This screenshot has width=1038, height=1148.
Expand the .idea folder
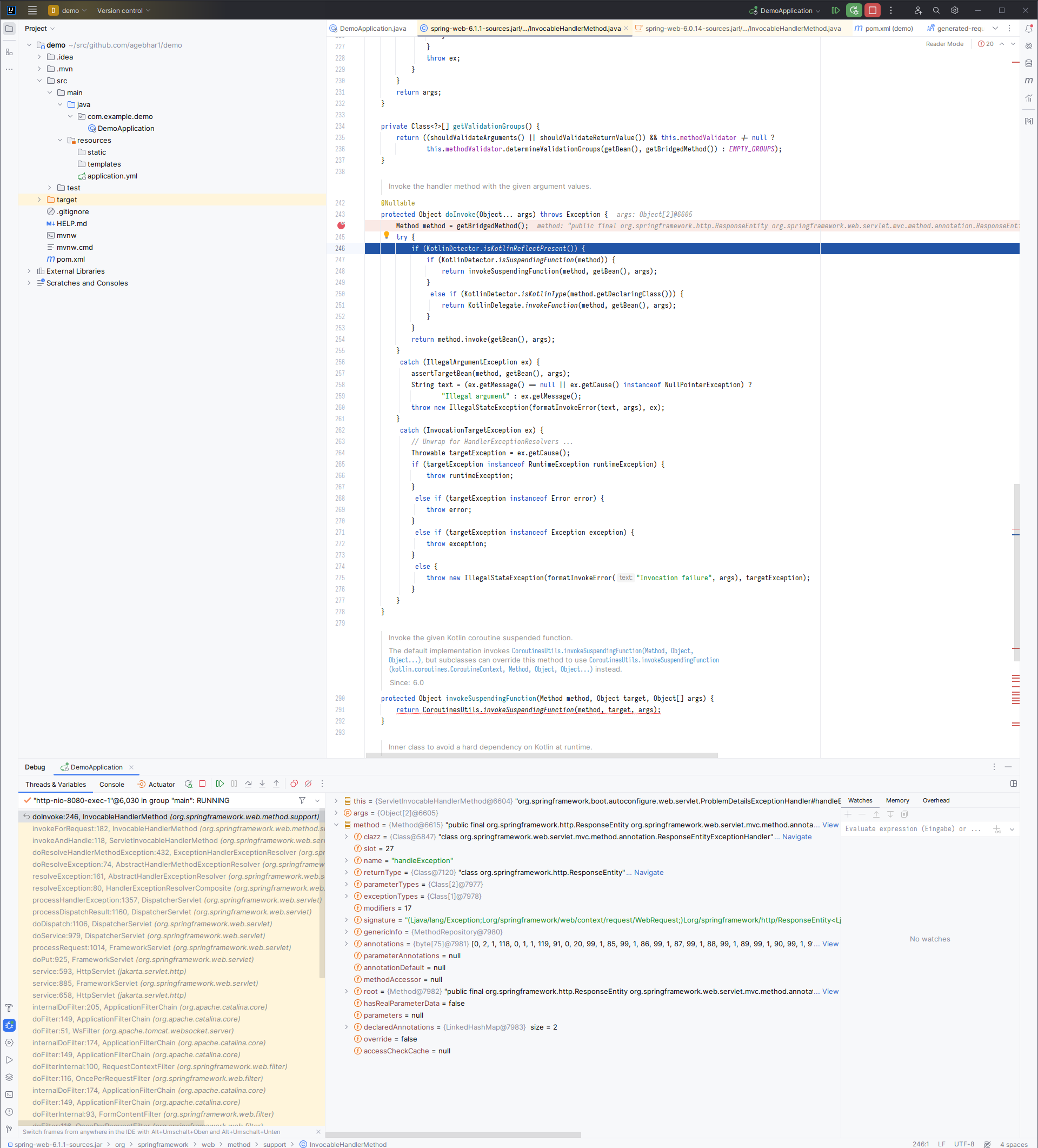tap(39, 57)
